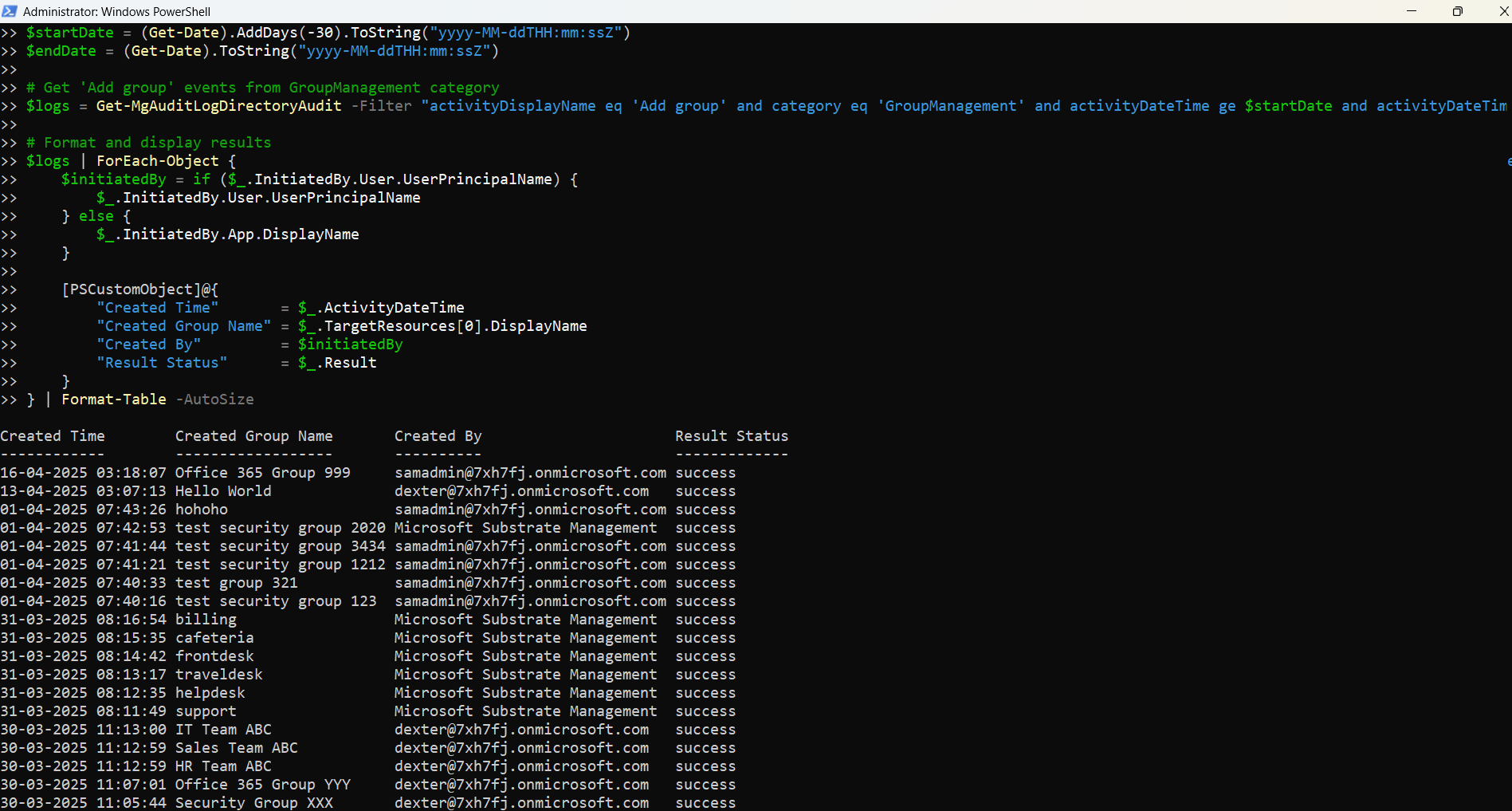Click the 'Result Status' column header
This screenshot has height=811, width=1512.
(731, 436)
